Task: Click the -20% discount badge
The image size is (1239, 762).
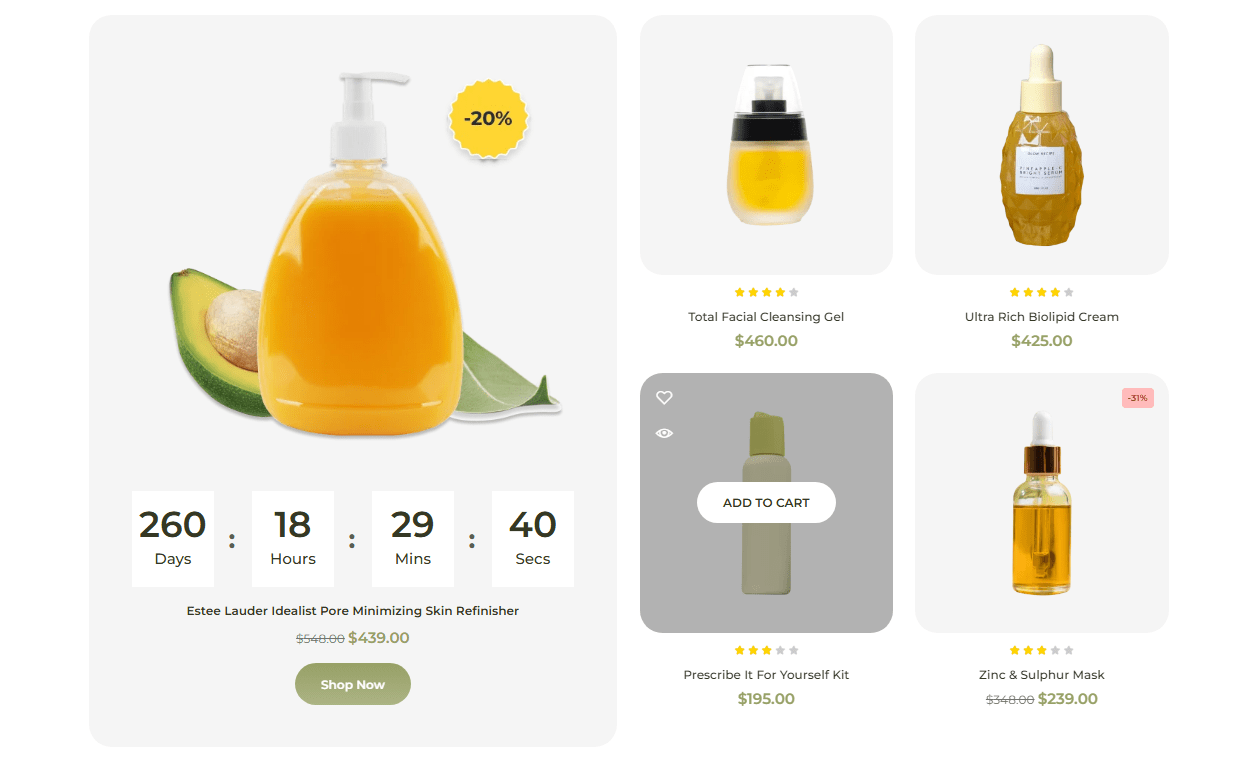Action: pyautogui.click(x=488, y=118)
